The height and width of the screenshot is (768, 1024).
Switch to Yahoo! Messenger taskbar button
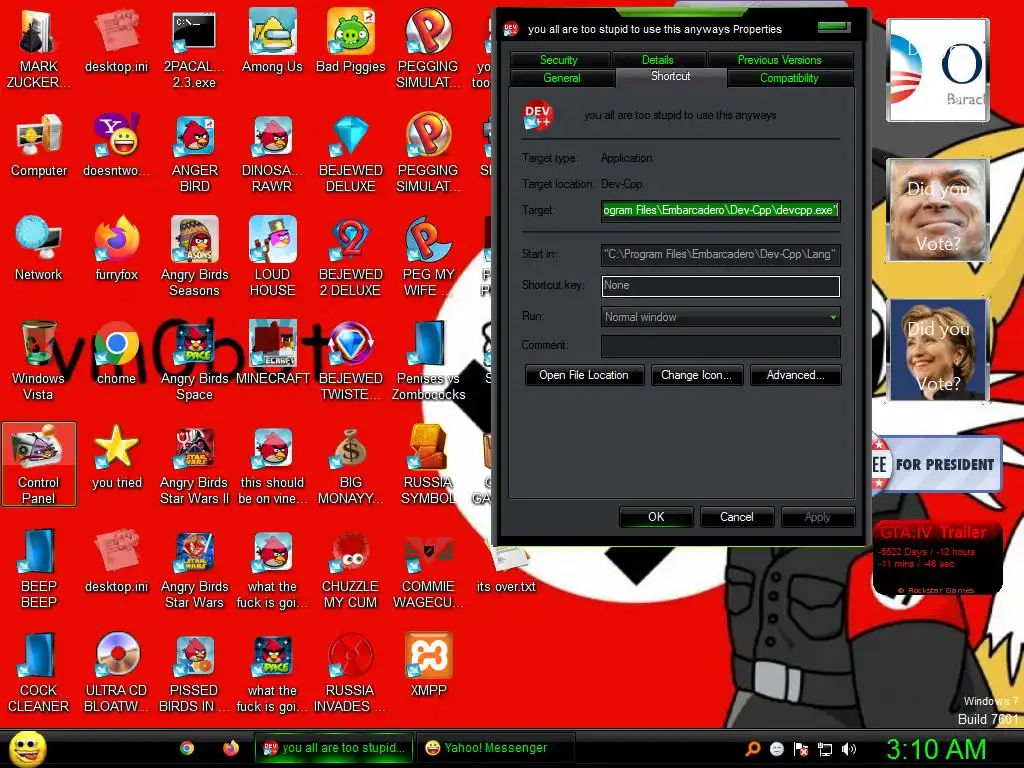coord(495,748)
